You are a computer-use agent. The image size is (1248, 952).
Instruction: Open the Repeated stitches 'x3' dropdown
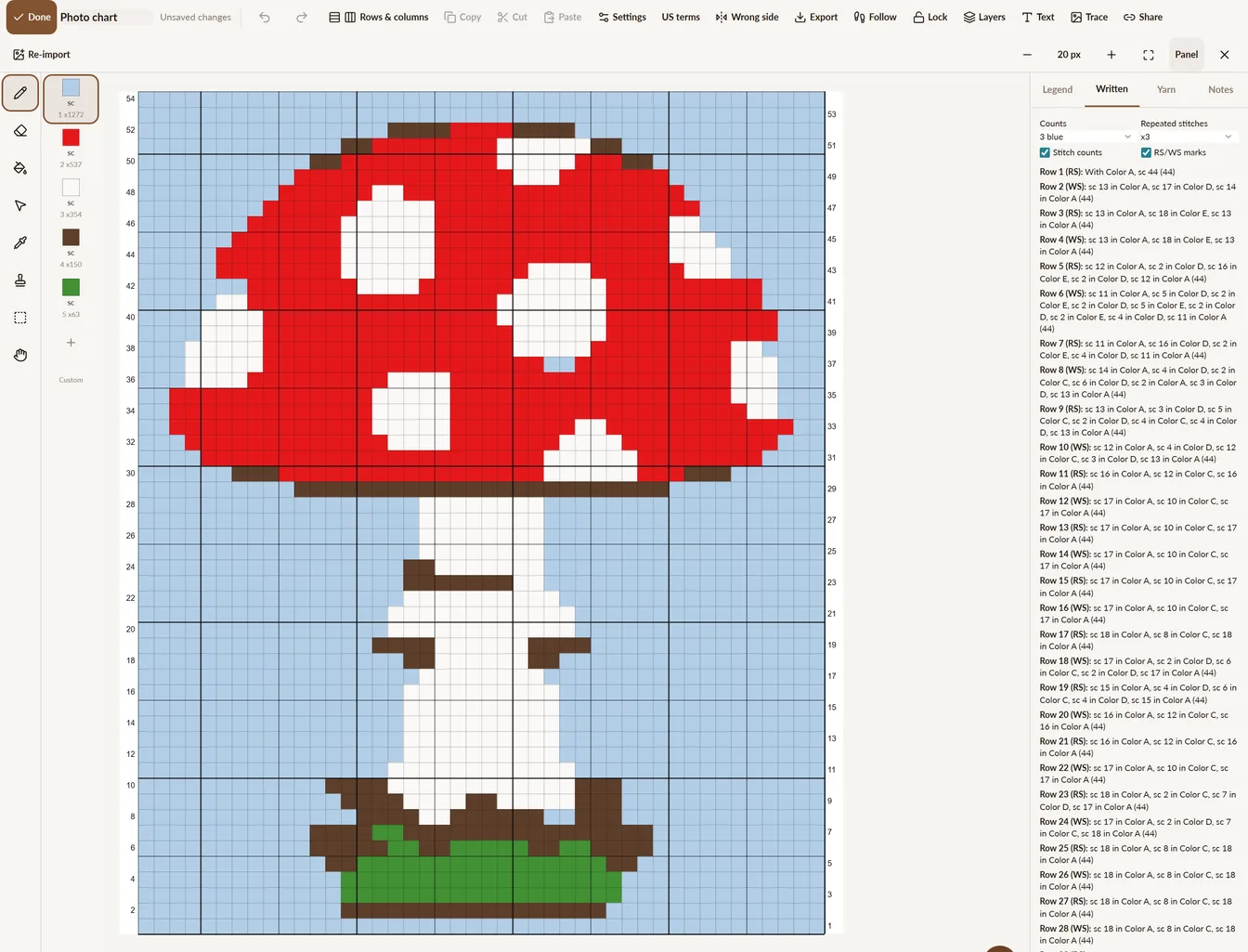pos(1187,137)
